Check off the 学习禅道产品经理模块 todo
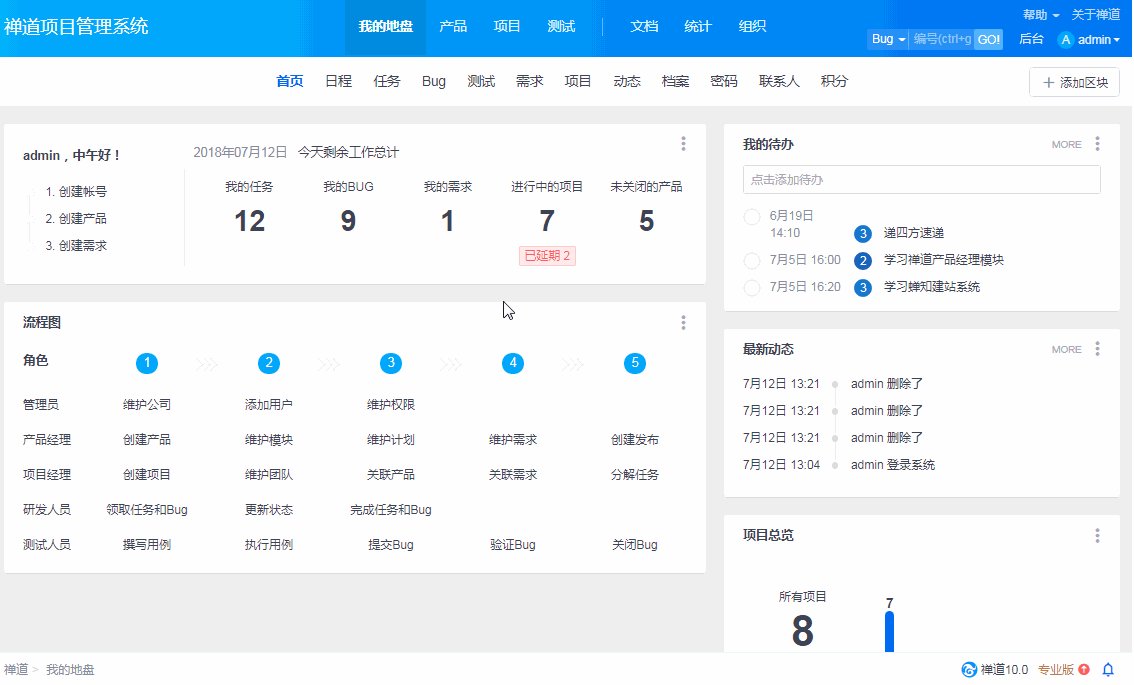 pos(752,261)
